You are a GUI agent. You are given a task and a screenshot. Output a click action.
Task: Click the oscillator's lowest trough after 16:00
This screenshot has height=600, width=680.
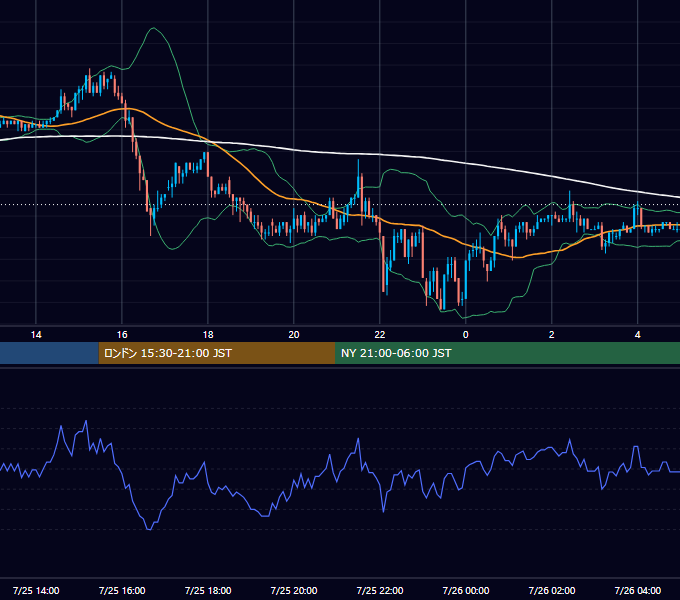point(149,529)
